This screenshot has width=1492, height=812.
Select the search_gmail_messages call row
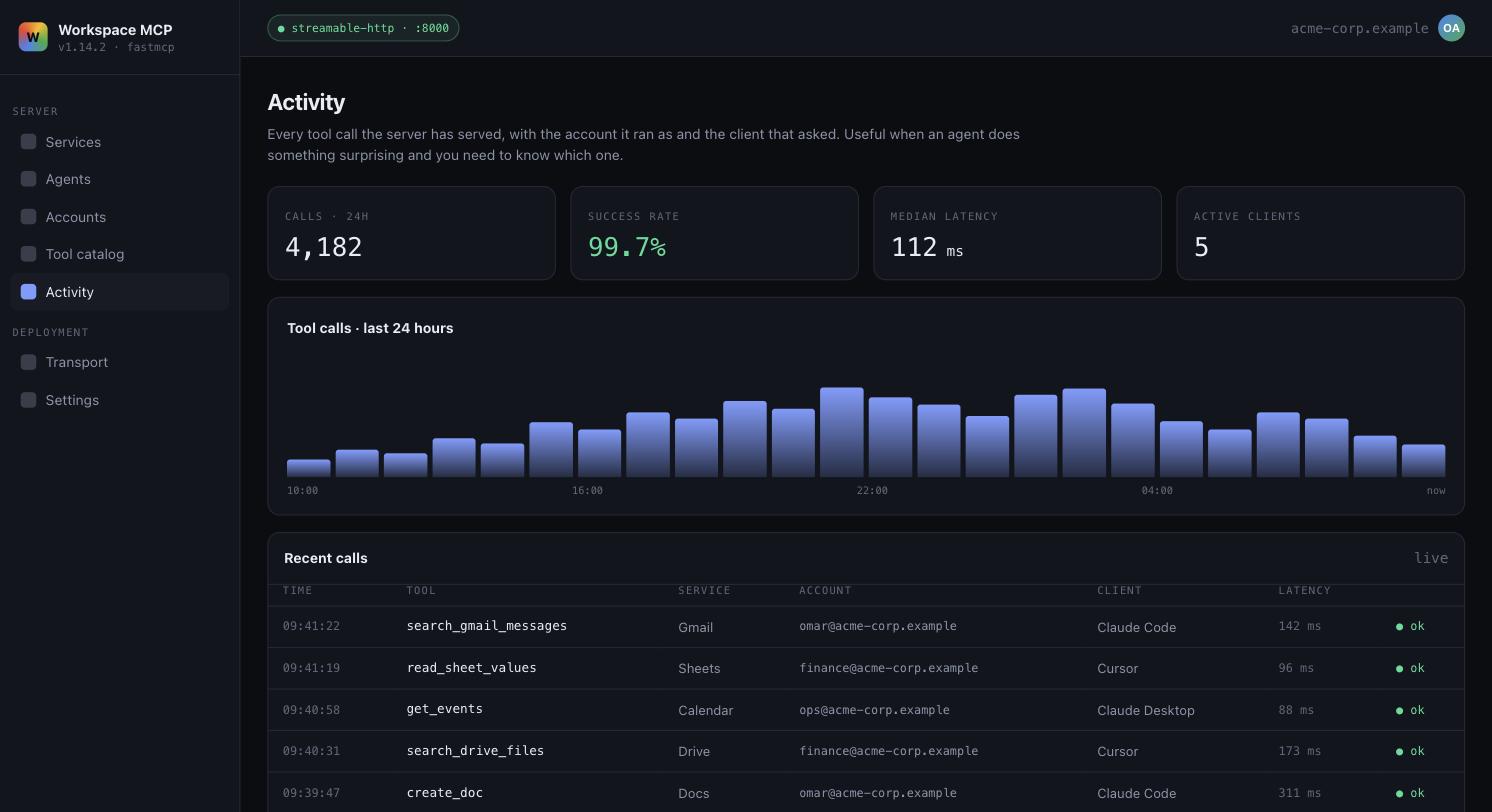click(x=866, y=626)
